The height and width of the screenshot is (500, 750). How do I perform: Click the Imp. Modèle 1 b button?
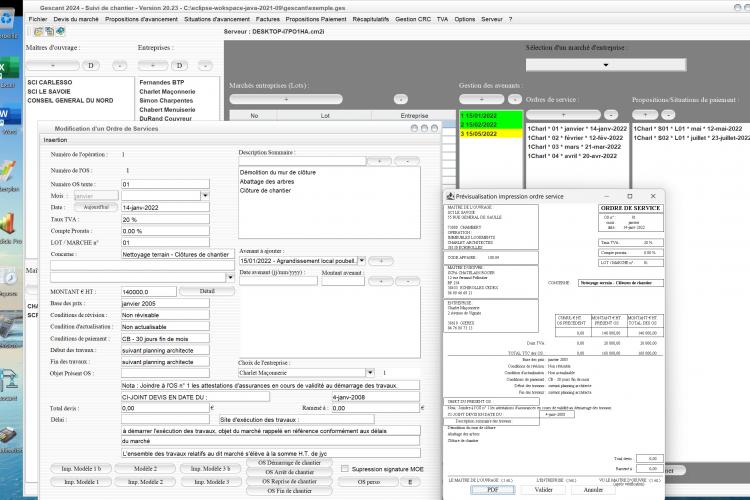pos(81,469)
